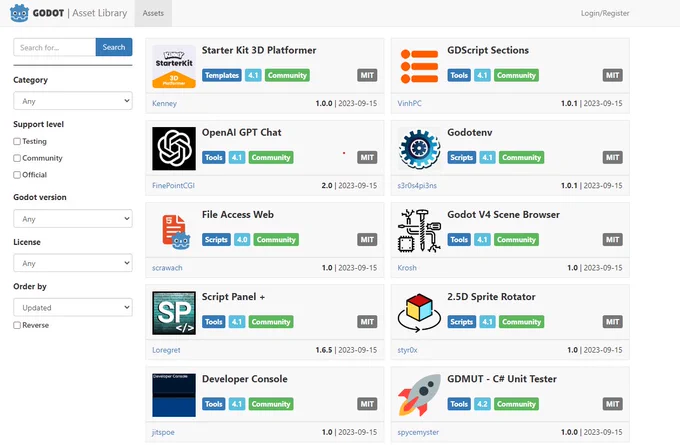The image size is (680, 445).
Task: Open author spycemyster link
Action: pos(418,432)
